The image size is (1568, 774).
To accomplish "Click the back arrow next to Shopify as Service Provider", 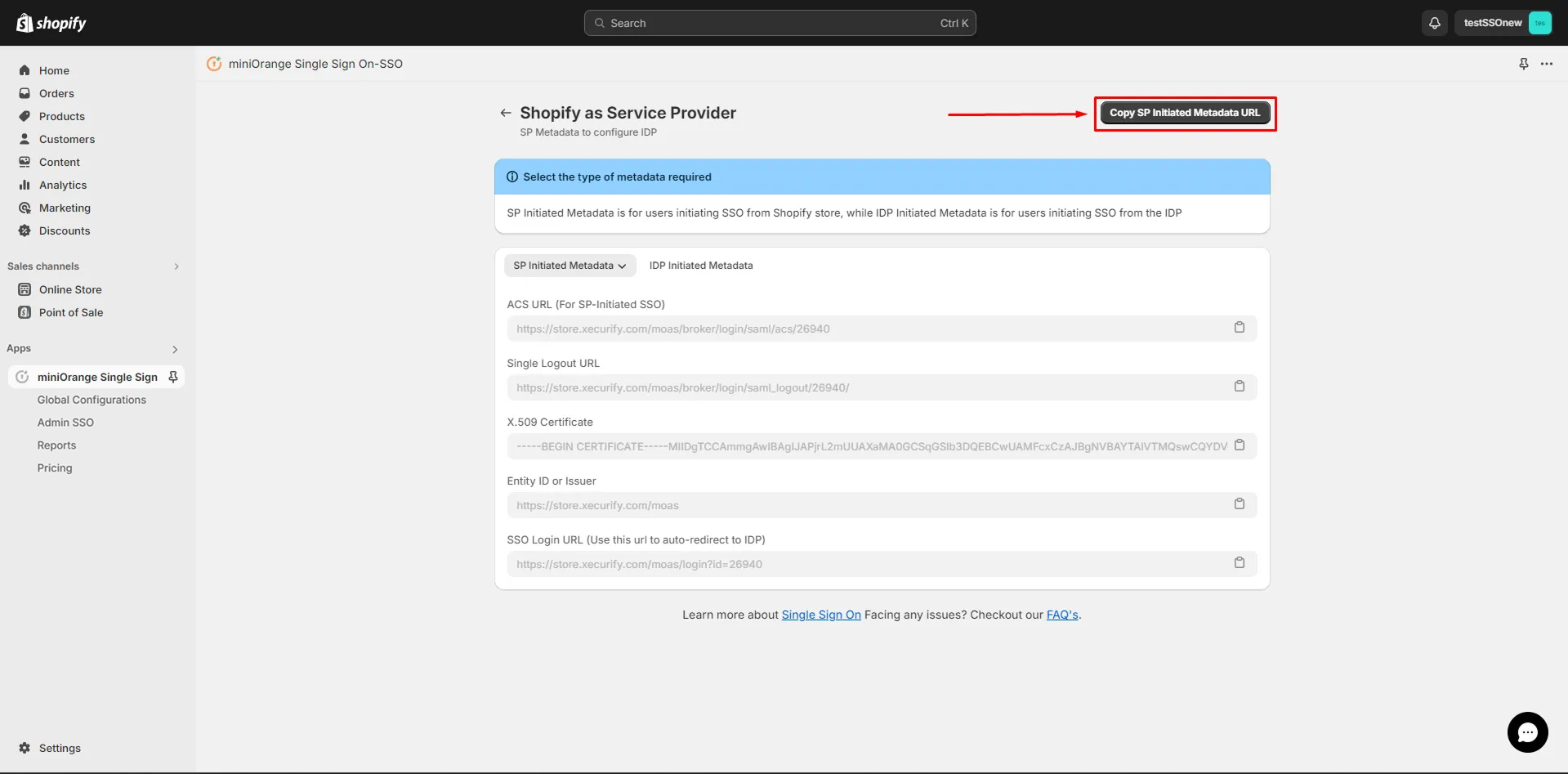I will (x=504, y=113).
